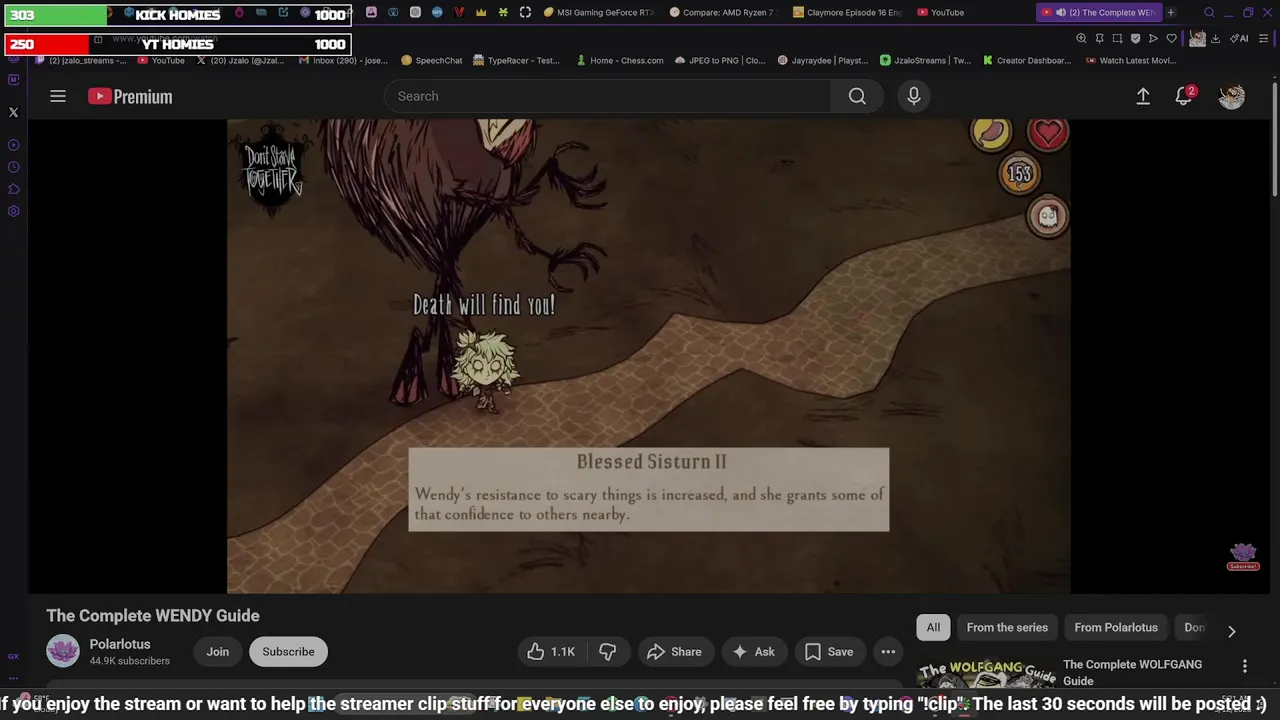Switch to the Compare: AMD Ryzen 7 tab
This screenshot has height=720, width=1280.
[x=722, y=12]
